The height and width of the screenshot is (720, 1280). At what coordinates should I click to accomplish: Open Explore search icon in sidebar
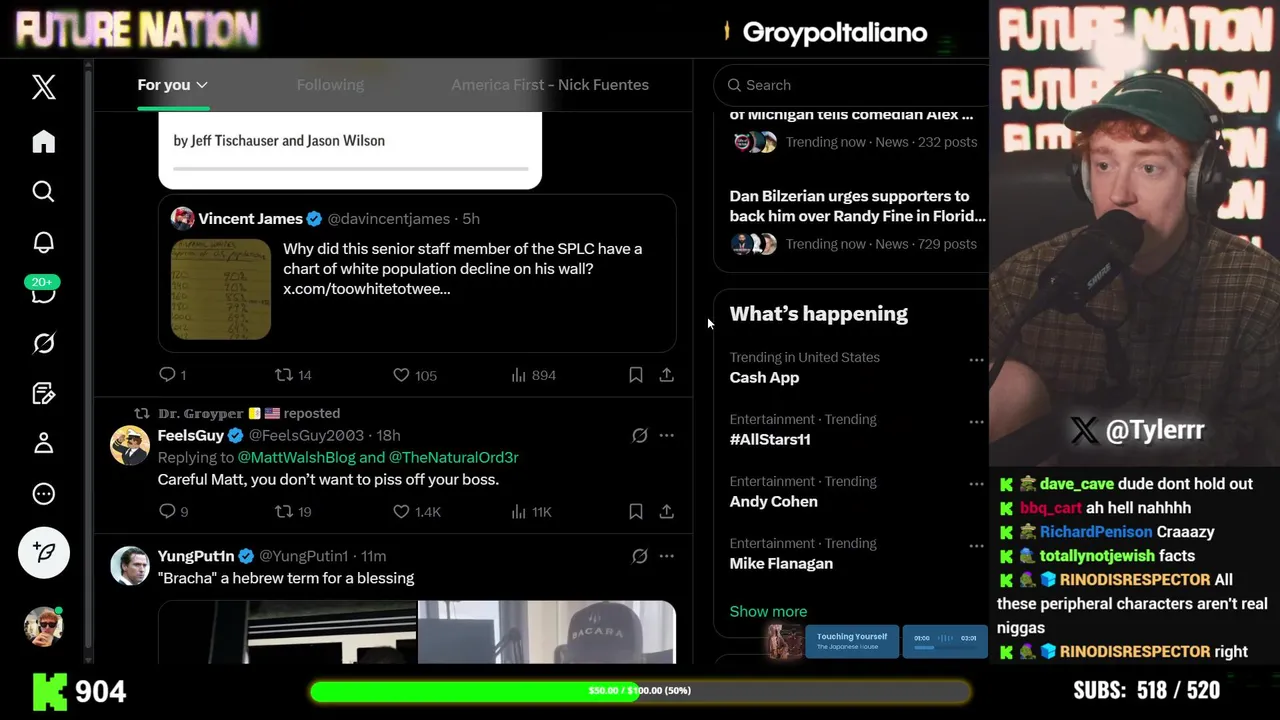(x=43, y=191)
